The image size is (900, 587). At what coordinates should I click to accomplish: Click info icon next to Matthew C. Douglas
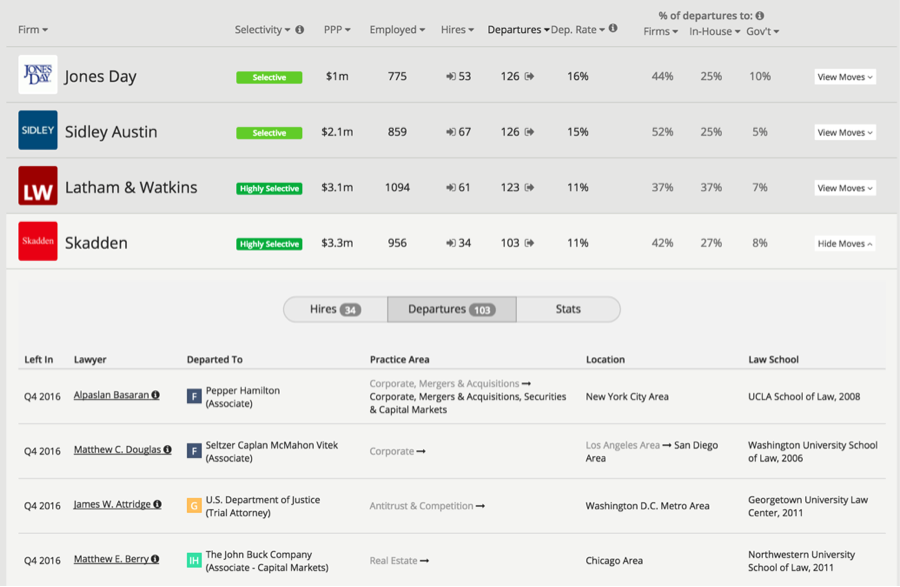pos(167,449)
